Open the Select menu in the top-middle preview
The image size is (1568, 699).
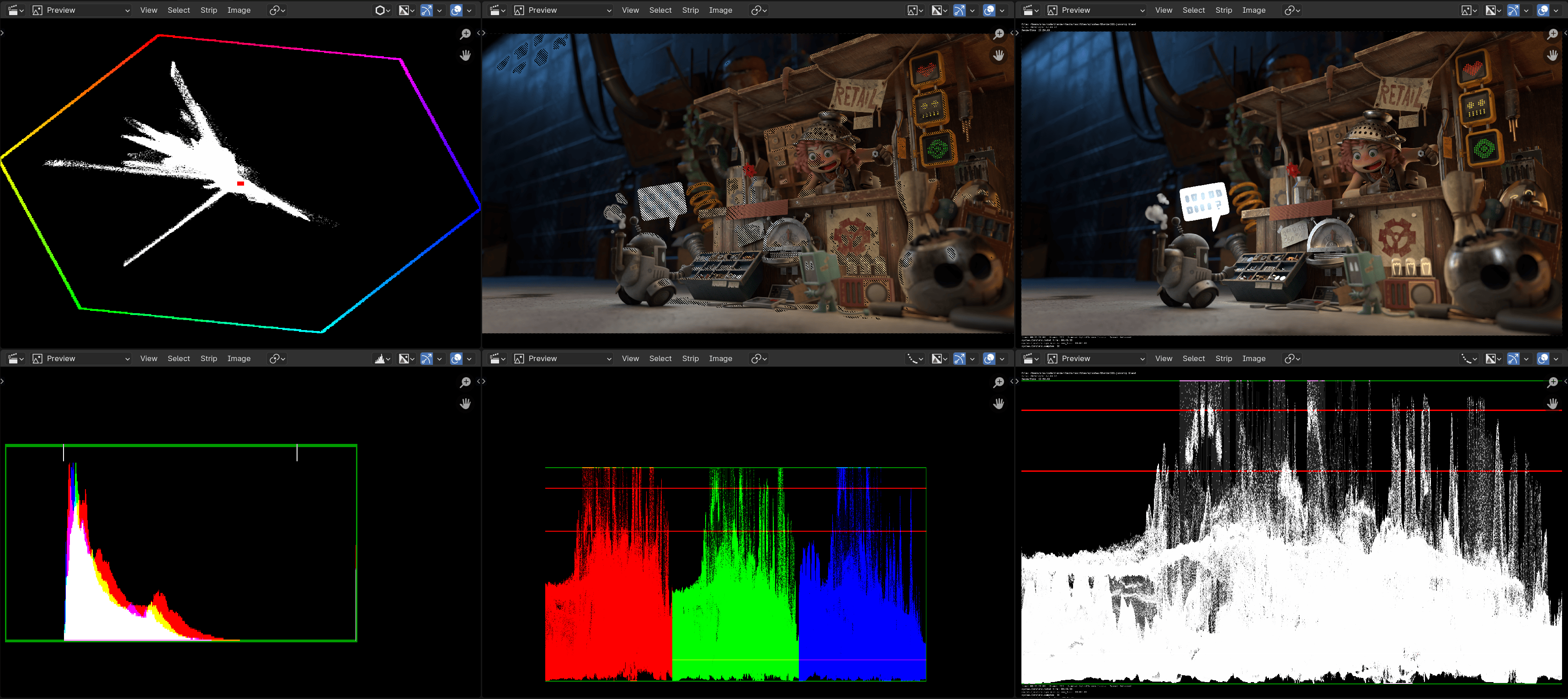coord(660,11)
